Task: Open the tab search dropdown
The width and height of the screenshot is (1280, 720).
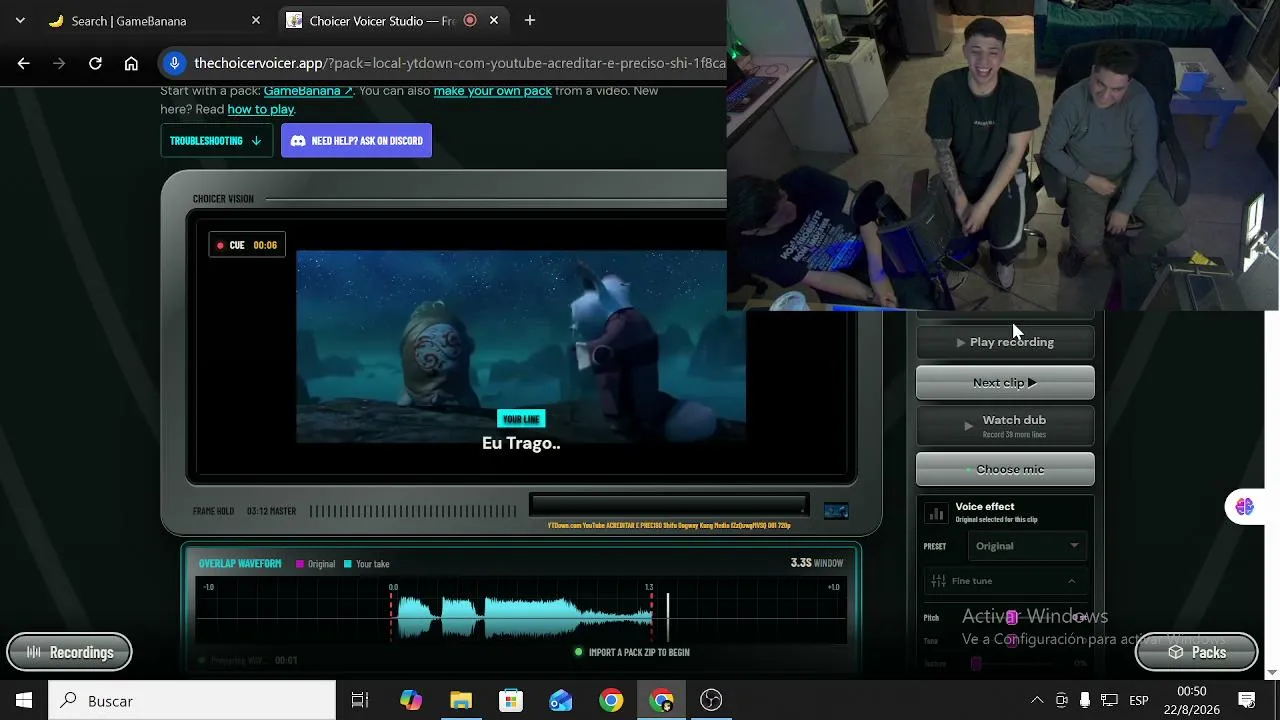Action: point(20,21)
